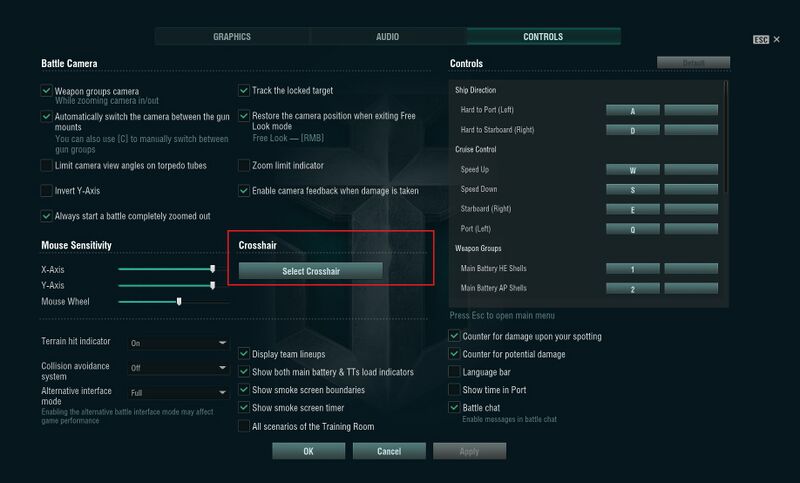Click the Controls list vertical scrollbar
This screenshot has height=483, width=800.
(x=726, y=138)
